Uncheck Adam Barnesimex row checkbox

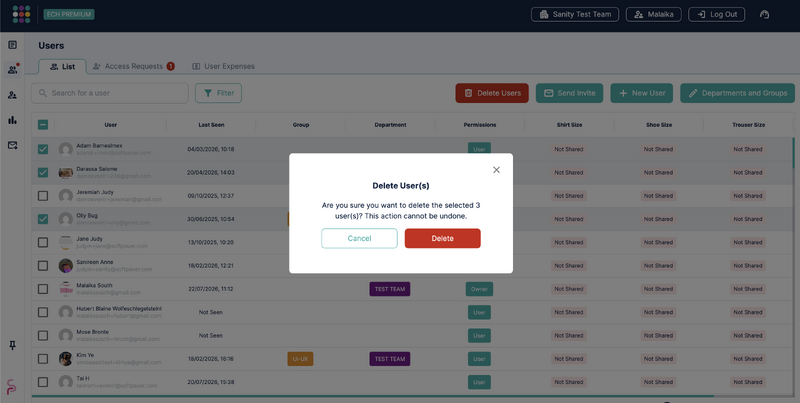point(43,149)
